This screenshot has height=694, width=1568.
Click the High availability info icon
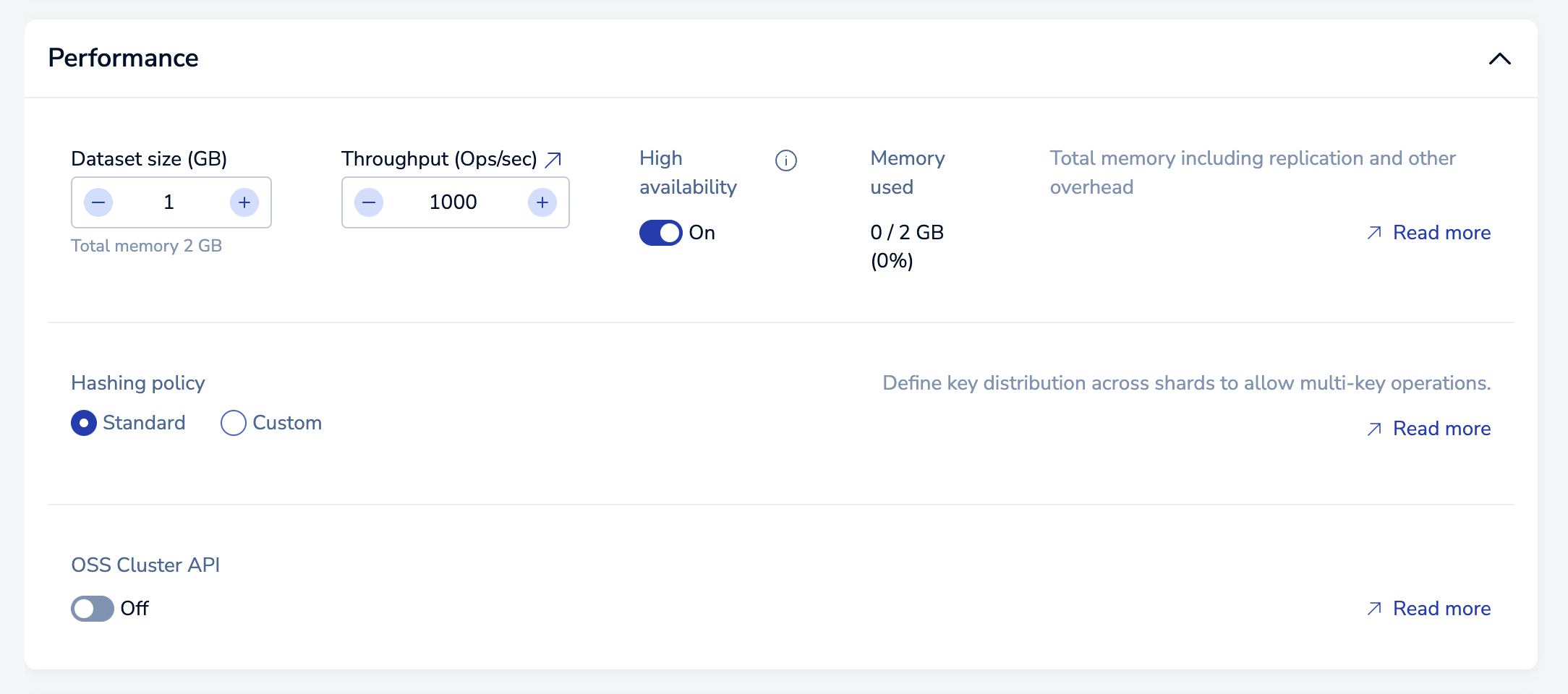(x=785, y=160)
